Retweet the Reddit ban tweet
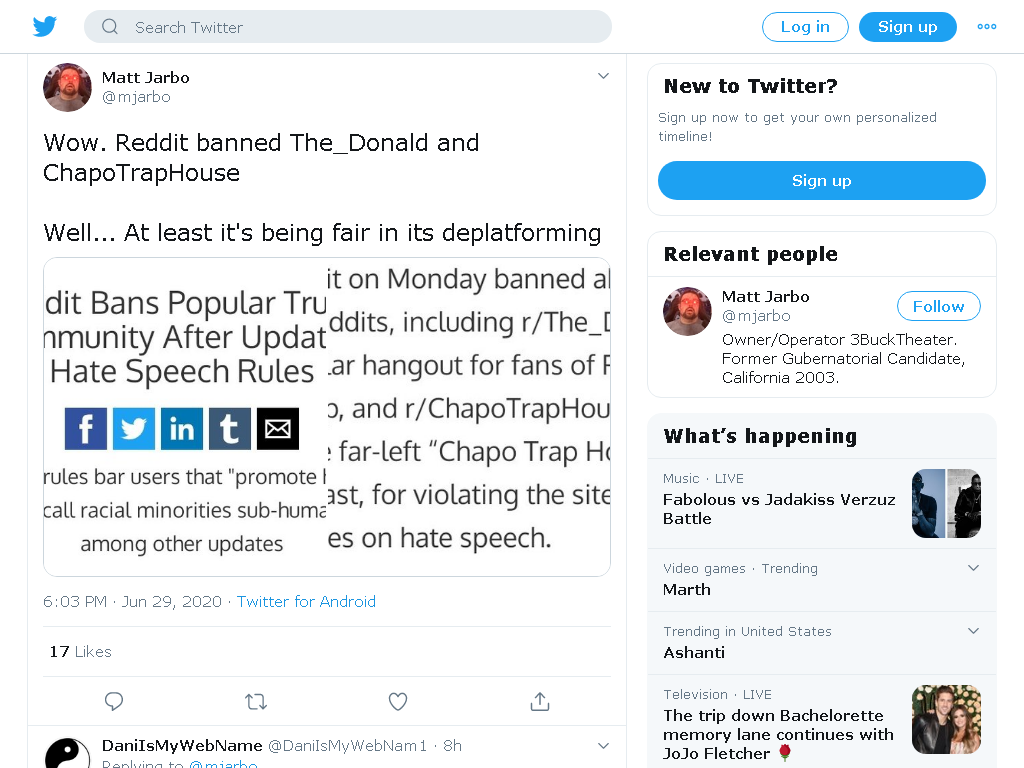Screen dimensions: 1024x768 click(x=256, y=701)
